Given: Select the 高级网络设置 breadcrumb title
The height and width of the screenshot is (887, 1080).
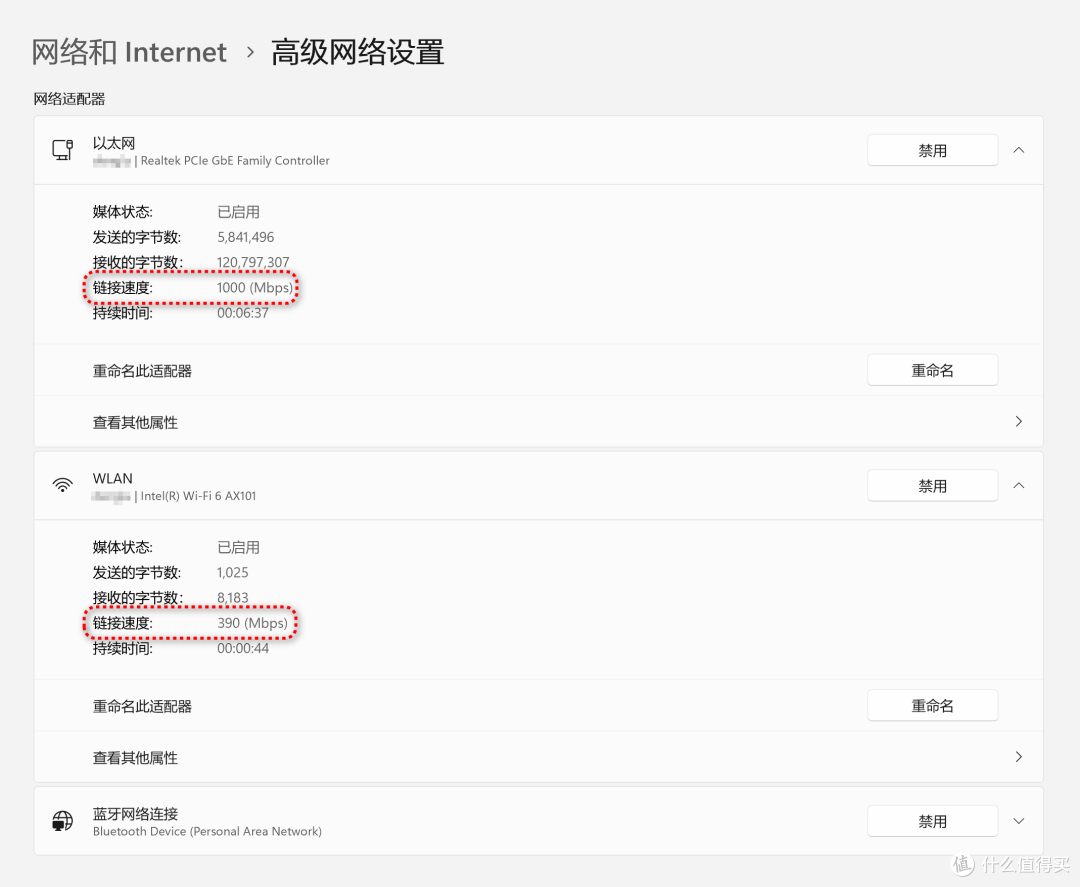Looking at the screenshot, I should tap(357, 52).
